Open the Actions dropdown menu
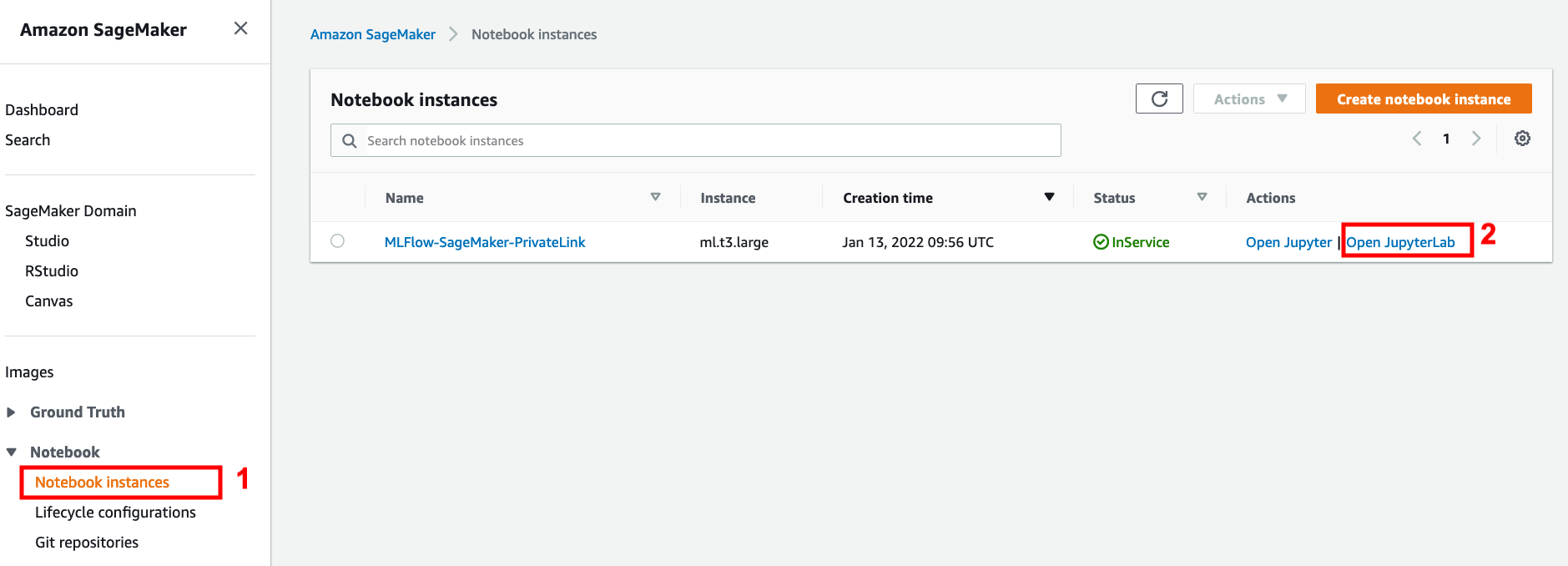Screen dimensions: 1568x566 [x=1249, y=99]
